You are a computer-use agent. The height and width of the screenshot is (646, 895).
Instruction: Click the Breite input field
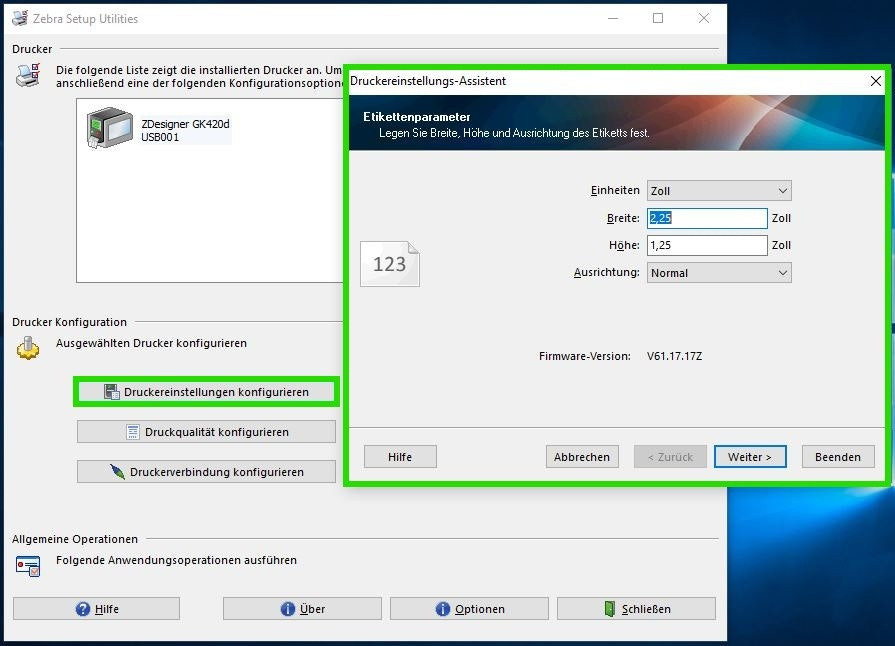[x=707, y=218]
